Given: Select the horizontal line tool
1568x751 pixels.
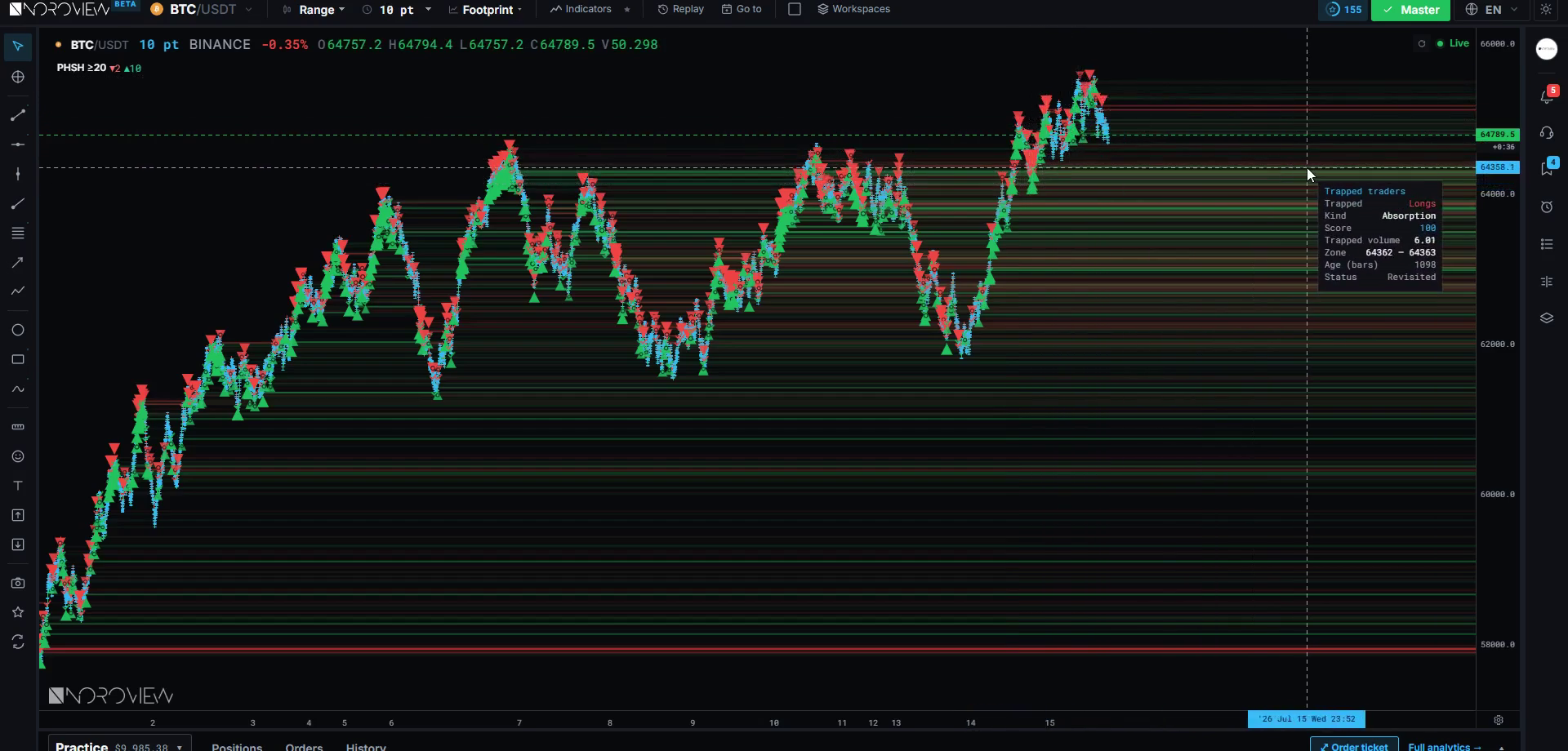Looking at the screenshot, I should pos(18,144).
